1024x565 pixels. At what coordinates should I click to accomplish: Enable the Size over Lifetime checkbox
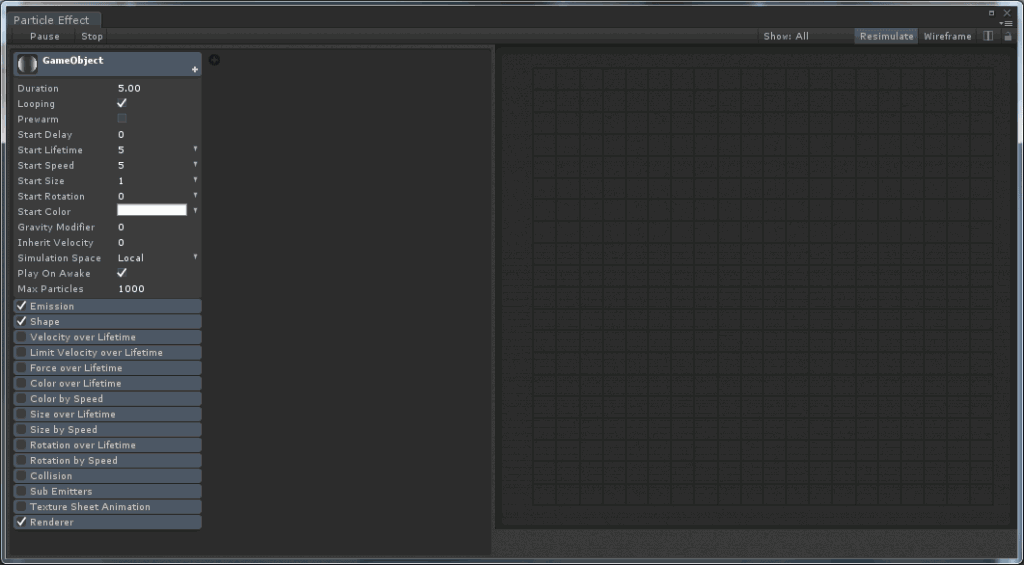(22, 414)
